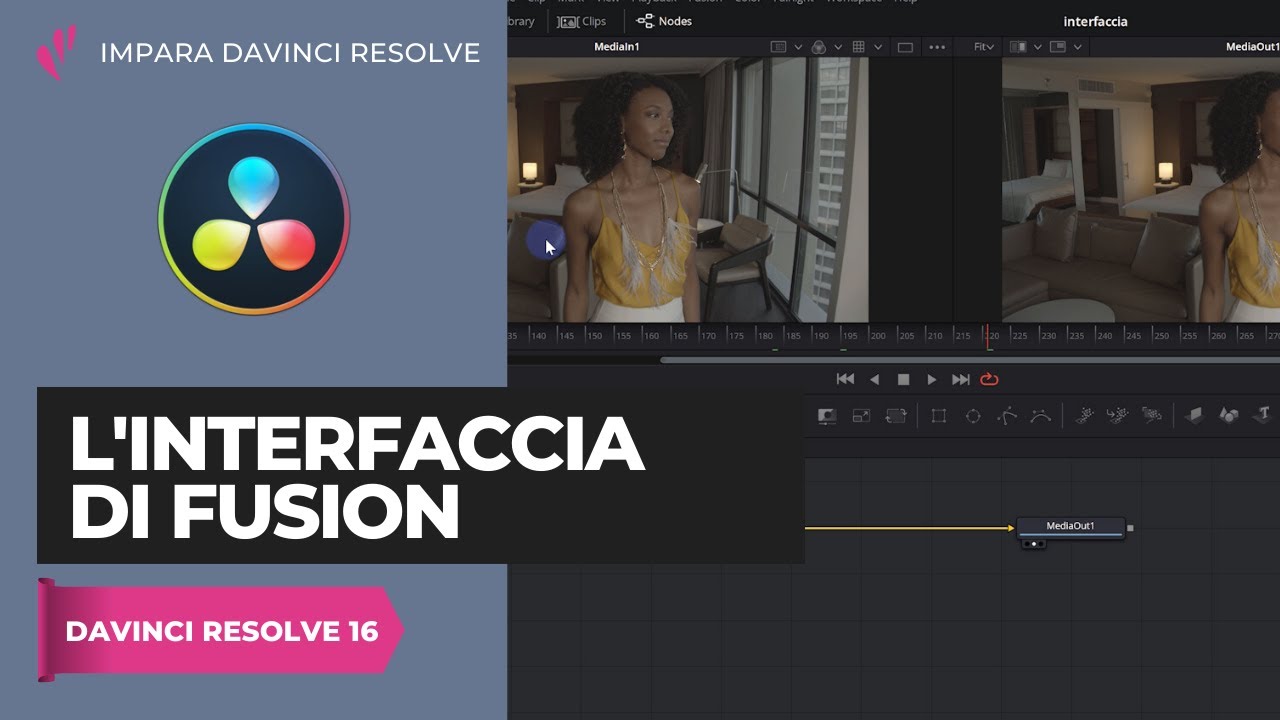Add a pMerge particle node
This screenshot has height=720, width=1280.
click(x=1118, y=415)
